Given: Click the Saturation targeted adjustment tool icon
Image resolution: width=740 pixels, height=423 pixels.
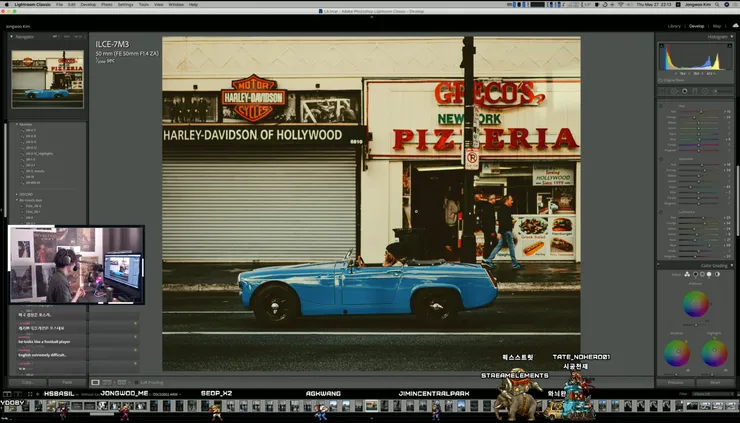Looking at the screenshot, I should pos(661,159).
